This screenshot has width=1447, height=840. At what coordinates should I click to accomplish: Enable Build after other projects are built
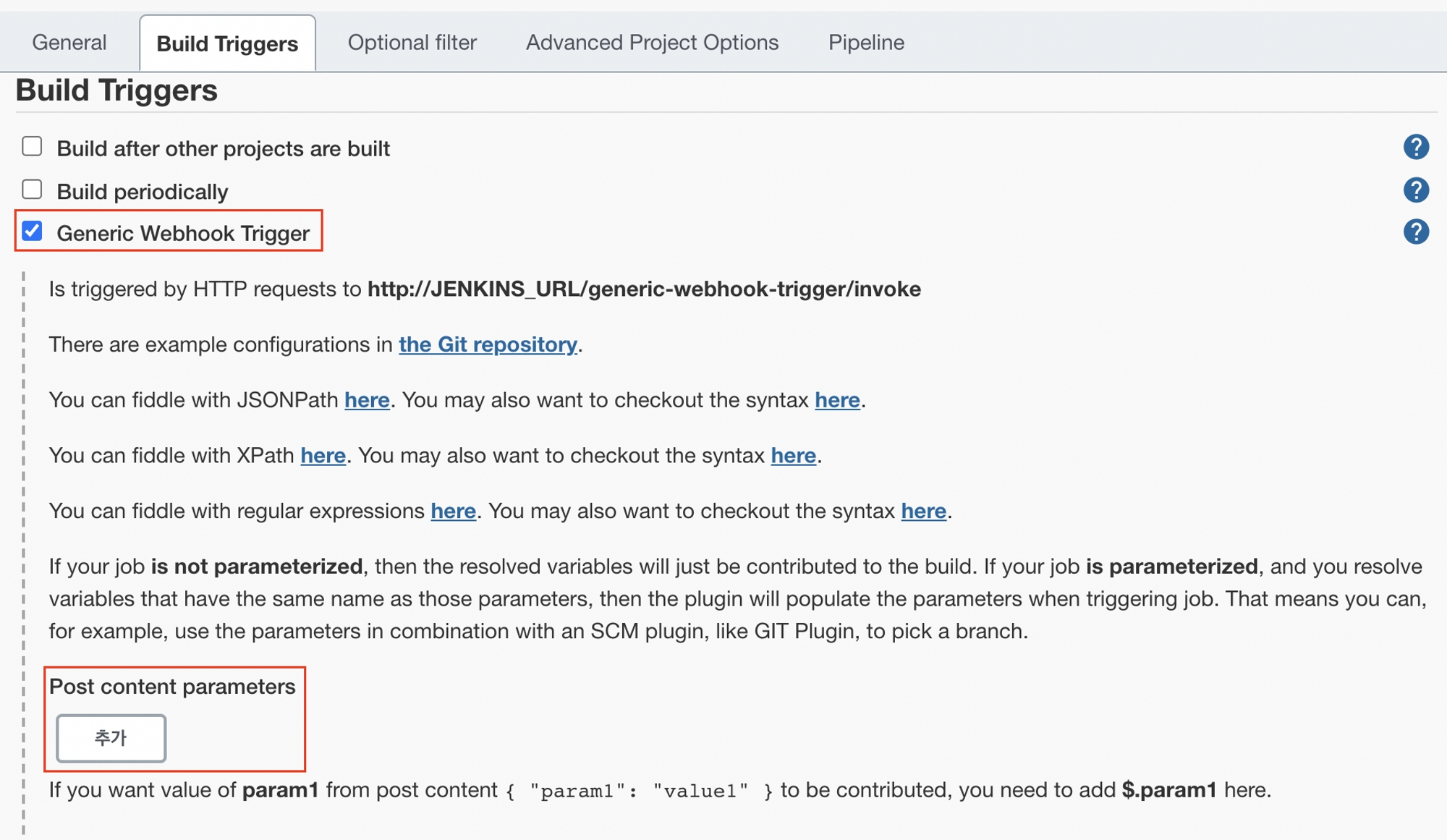click(32, 147)
